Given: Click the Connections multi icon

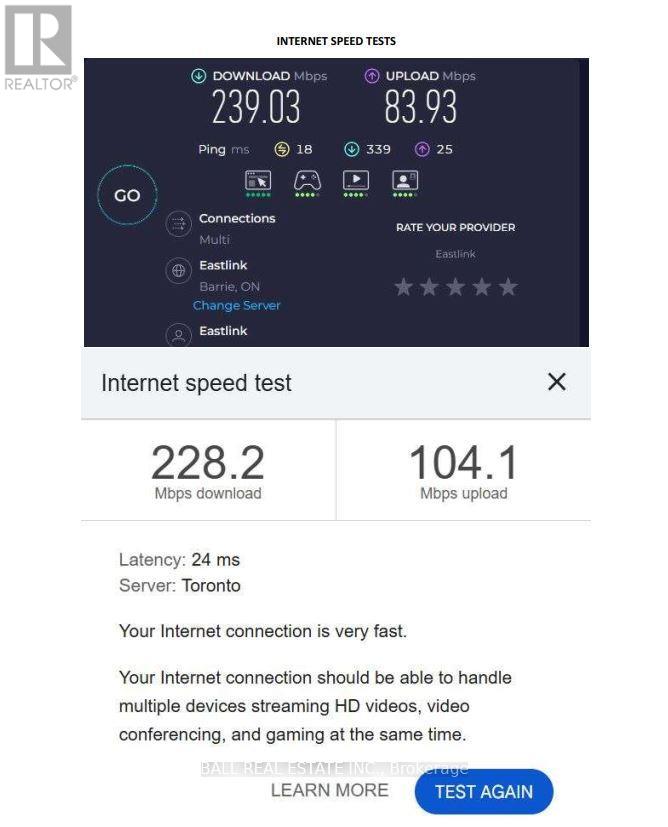Looking at the screenshot, I should pos(178,224).
